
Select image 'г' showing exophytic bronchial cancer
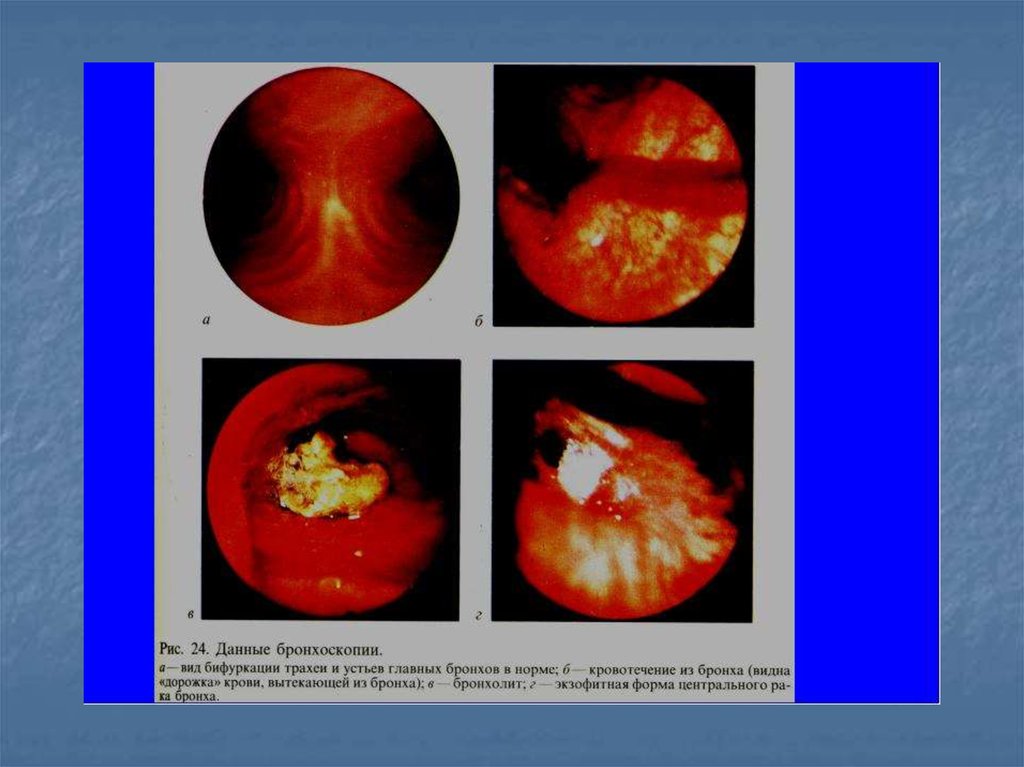point(623,490)
